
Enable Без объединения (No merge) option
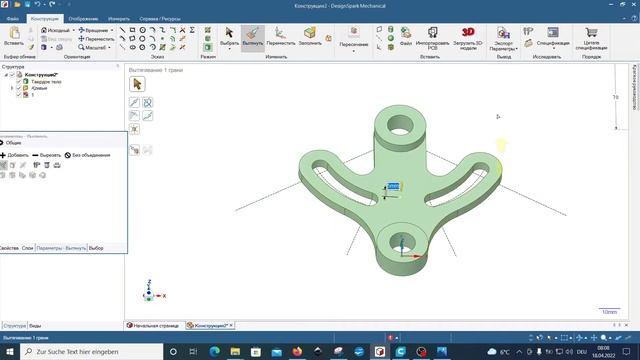tap(87, 155)
